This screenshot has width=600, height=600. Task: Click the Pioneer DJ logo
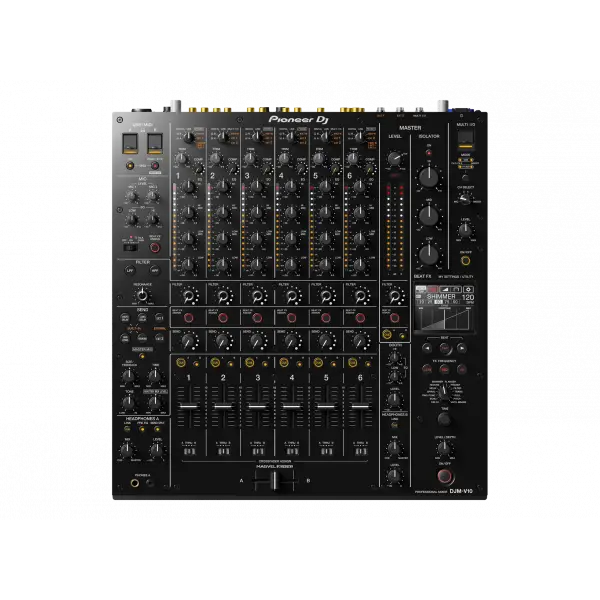(296, 120)
